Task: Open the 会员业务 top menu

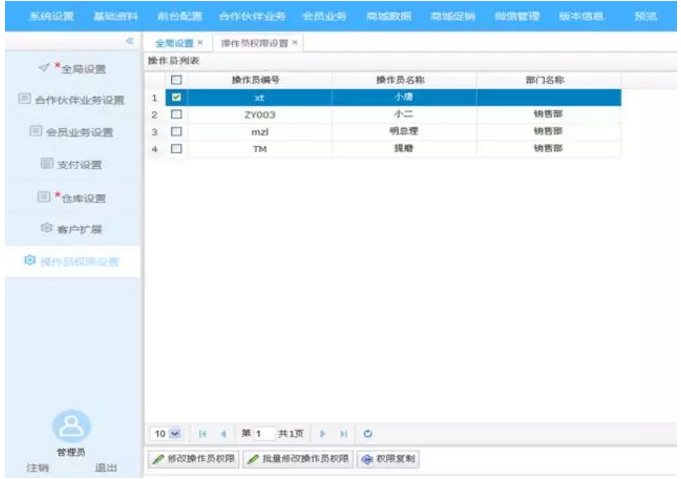Action: coord(324,17)
